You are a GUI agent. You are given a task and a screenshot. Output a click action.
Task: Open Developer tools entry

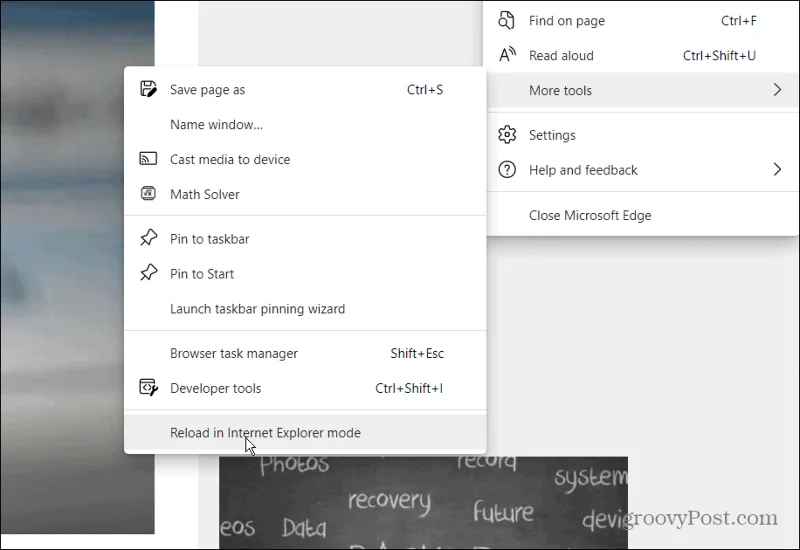coord(305,388)
